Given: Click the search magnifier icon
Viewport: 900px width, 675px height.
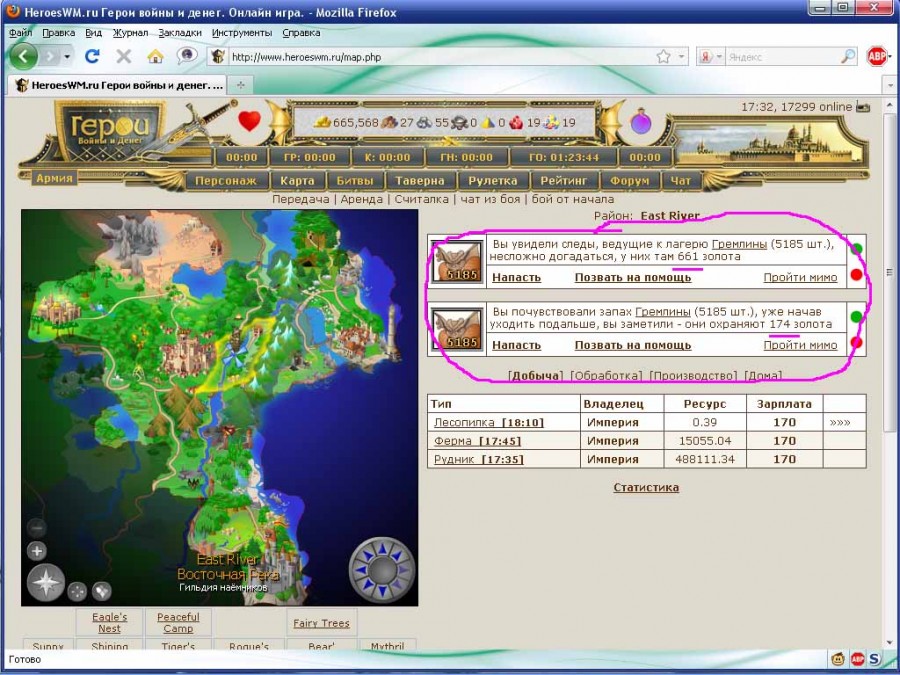Looking at the screenshot, I should pos(848,56).
